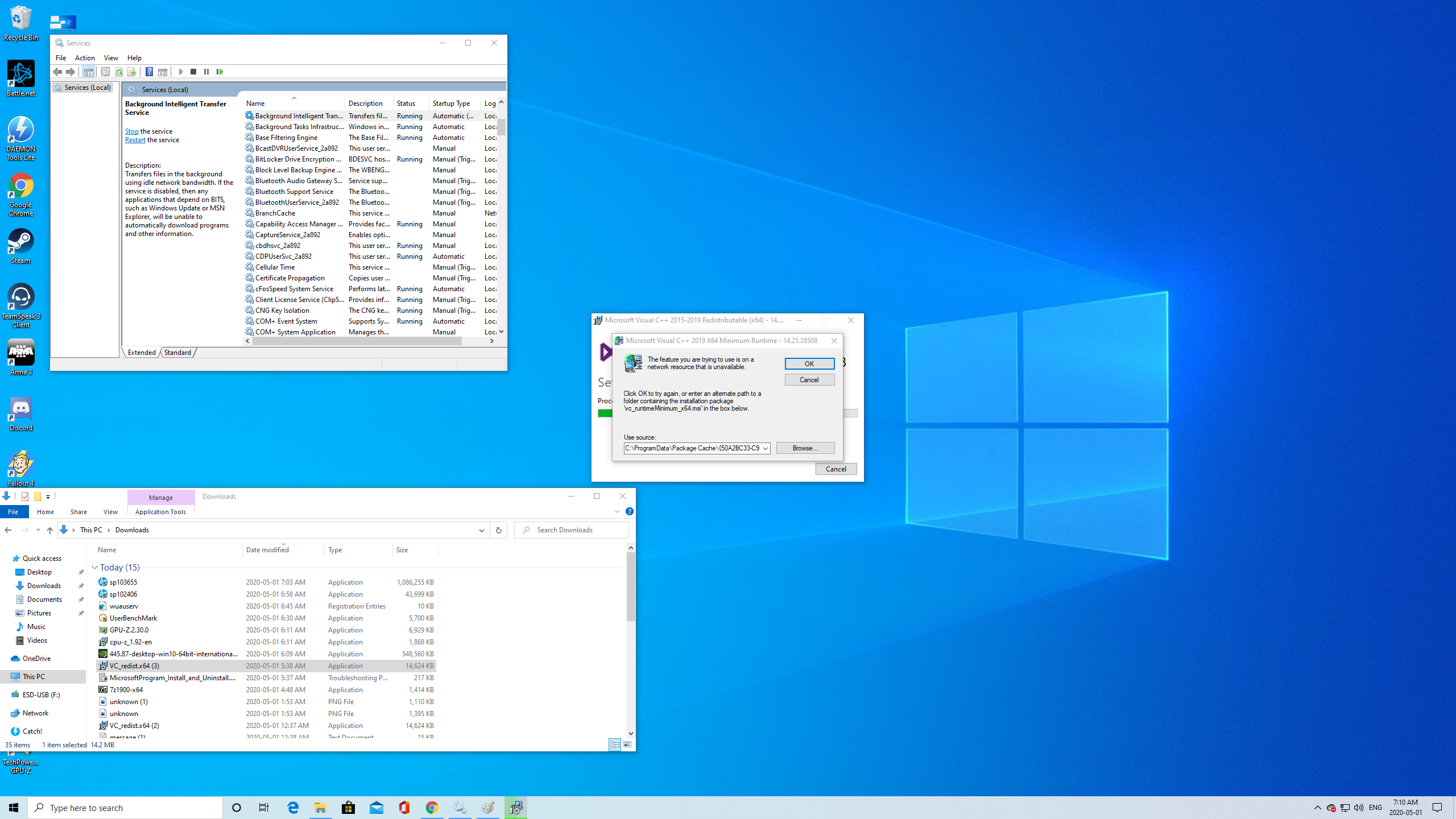Click the Stop Service toolbar icon
This screenshot has height=819, width=1456.
point(193,72)
